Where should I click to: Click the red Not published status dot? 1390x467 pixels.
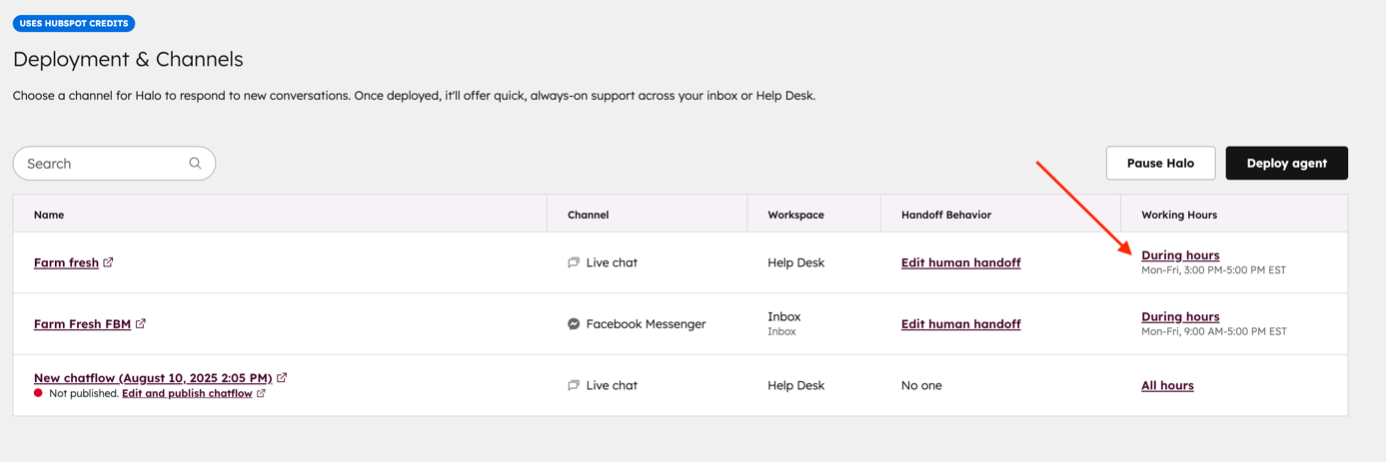(x=38, y=394)
